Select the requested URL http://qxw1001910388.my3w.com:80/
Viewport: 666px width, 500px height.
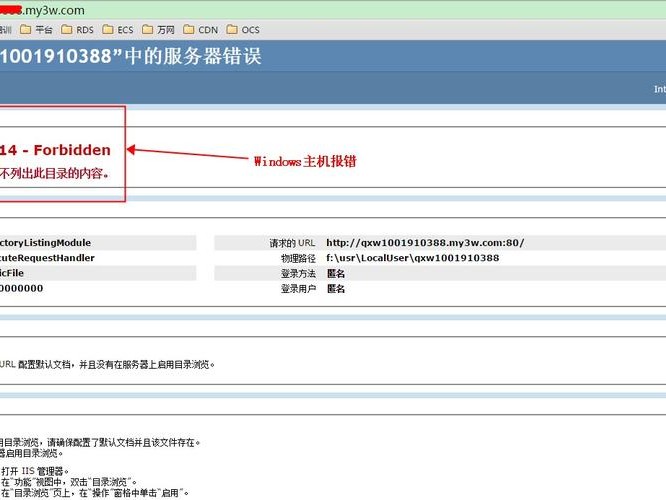coord(425,243)
